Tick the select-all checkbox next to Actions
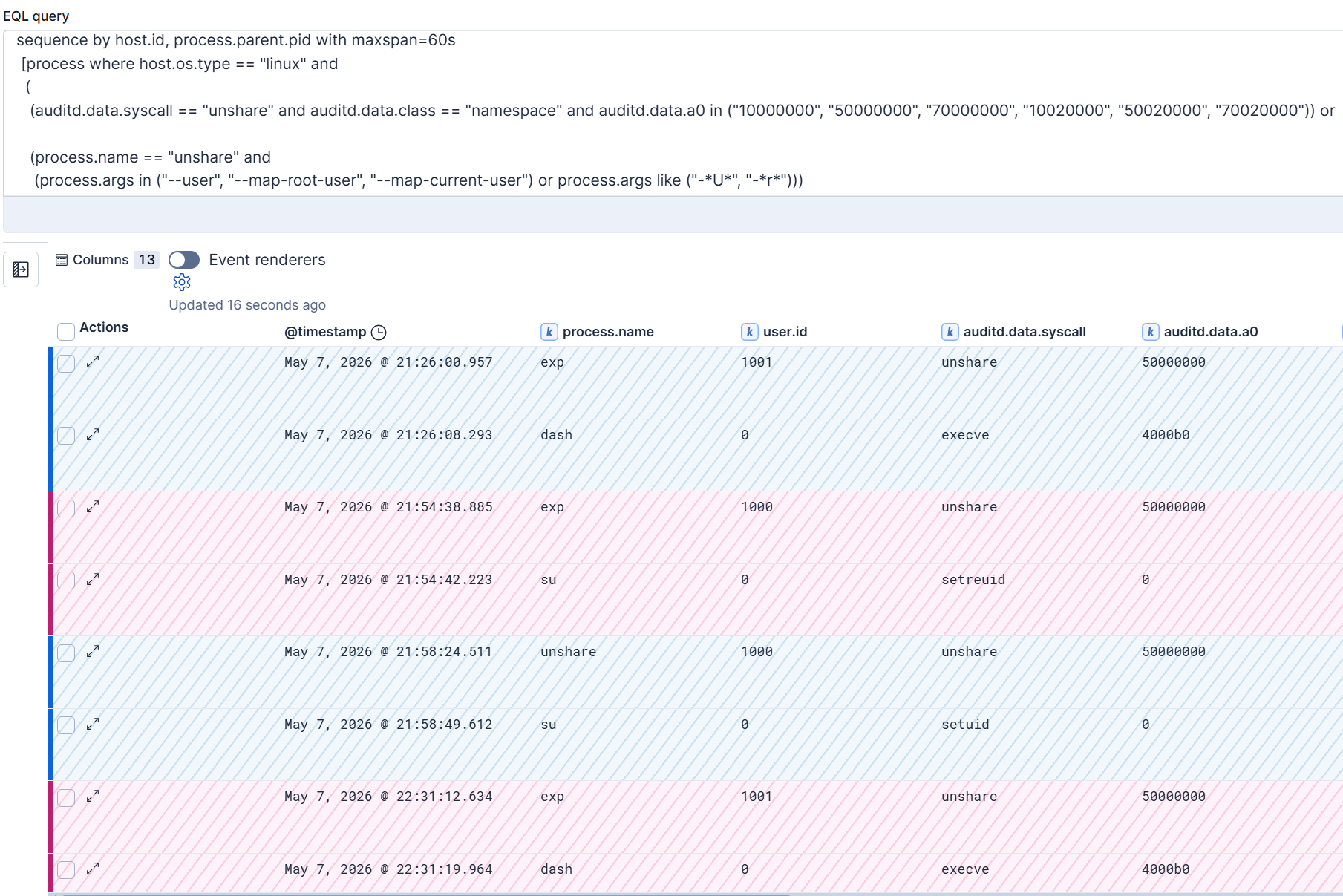This screenshot has height=896, width=1343. (66, 331)
